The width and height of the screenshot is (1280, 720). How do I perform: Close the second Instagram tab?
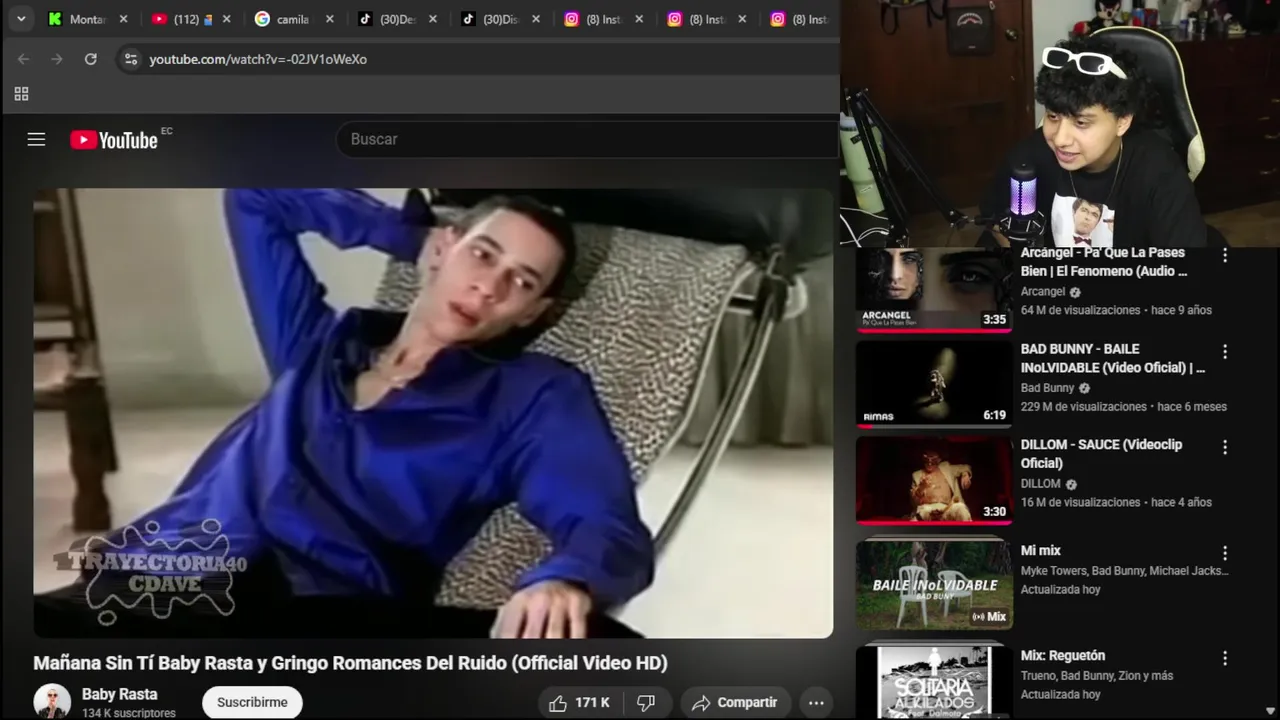pyautogui.click(x=742, y=19)
